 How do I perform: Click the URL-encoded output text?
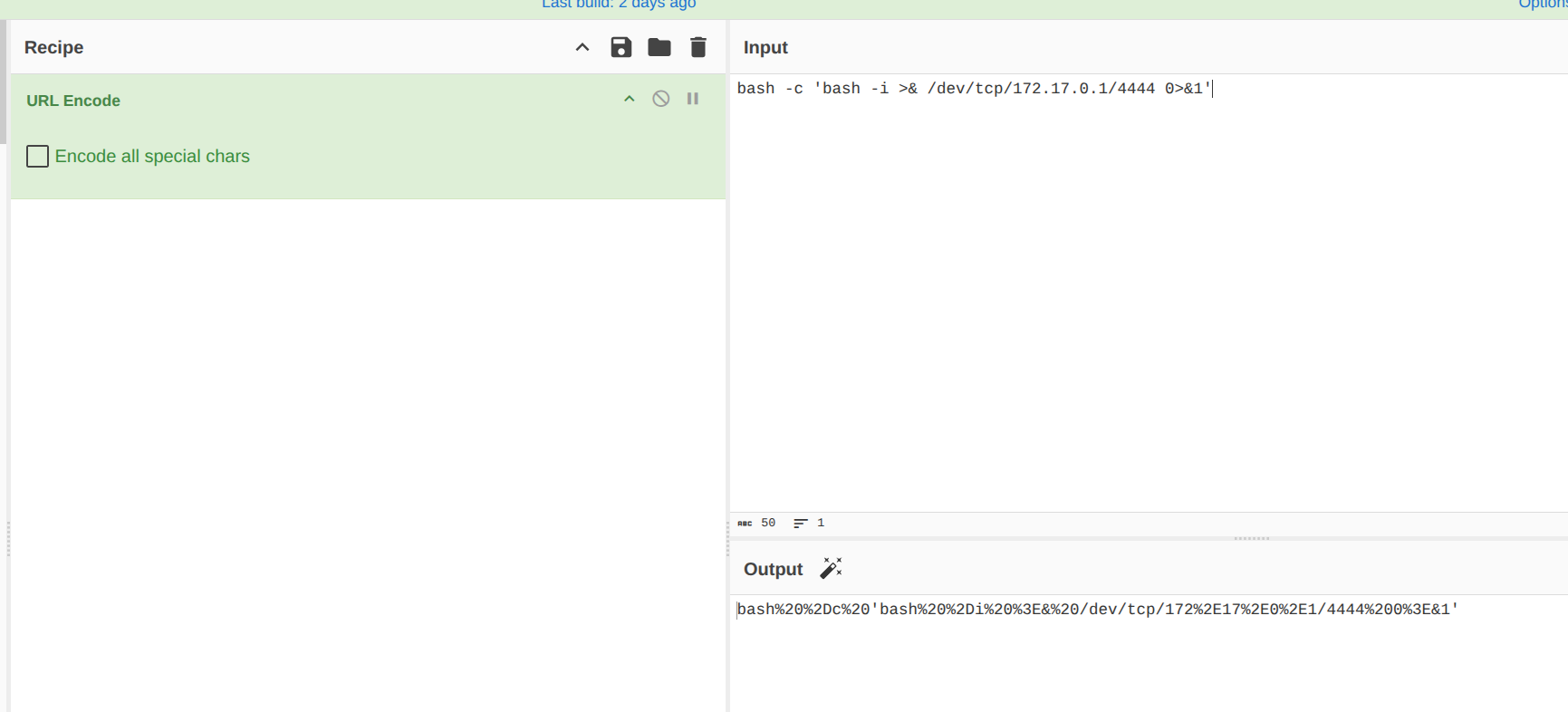(x=1097, y=610)
